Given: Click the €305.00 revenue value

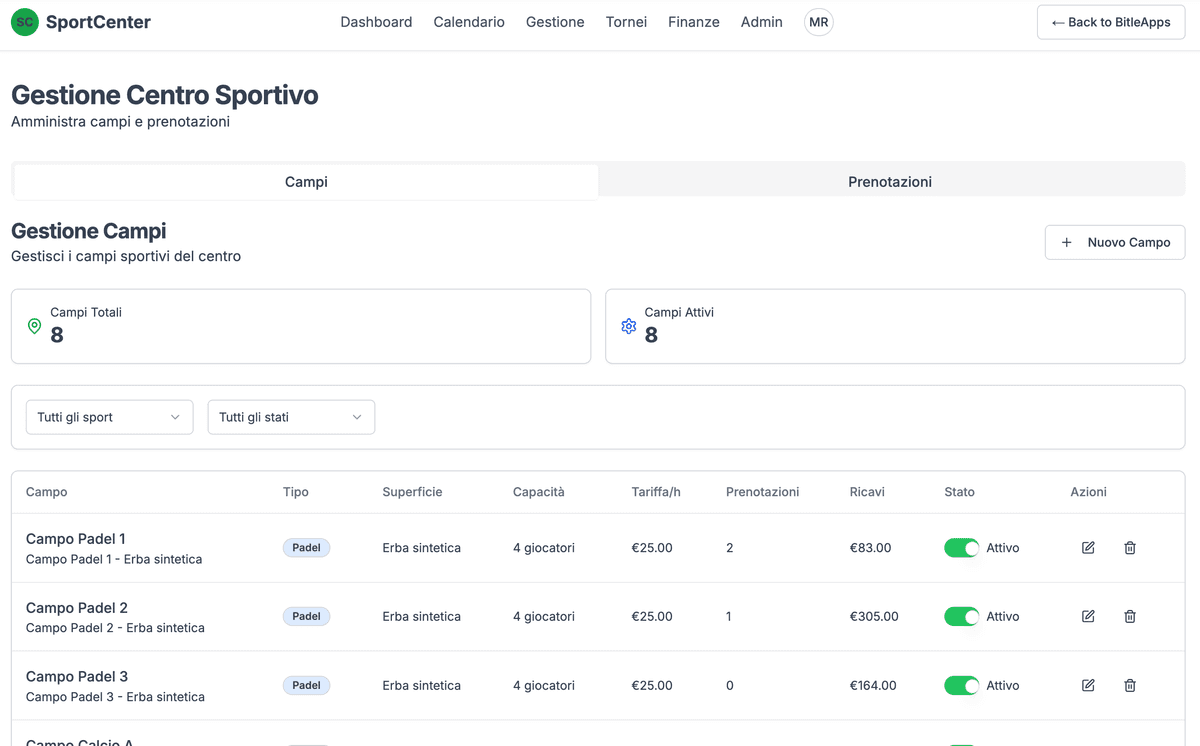Looking at the screenshot, I should click(x=874, y=617).
